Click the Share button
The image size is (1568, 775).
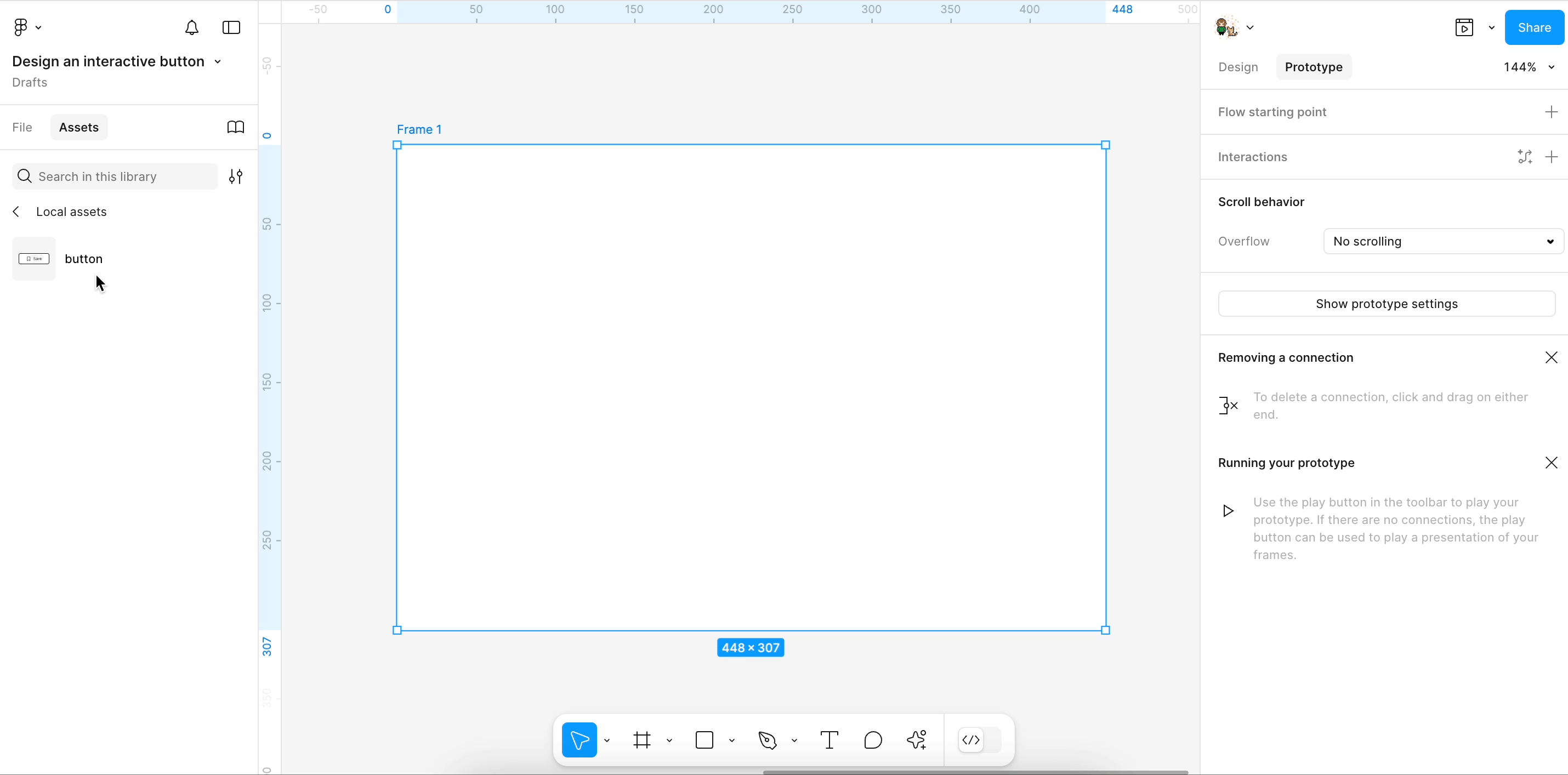(1533, 27)
